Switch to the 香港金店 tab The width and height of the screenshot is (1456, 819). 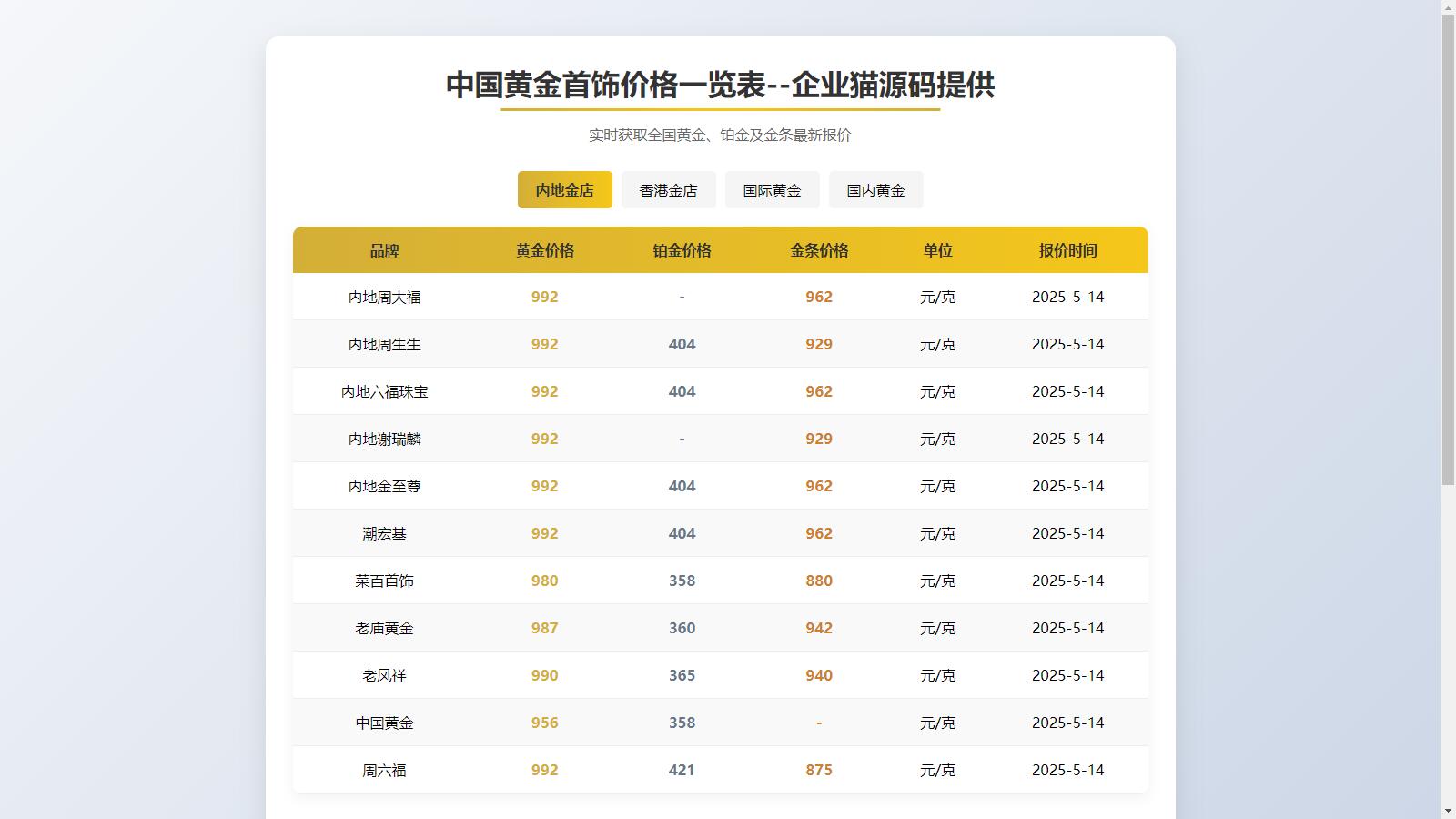click(x=669, y=189)
